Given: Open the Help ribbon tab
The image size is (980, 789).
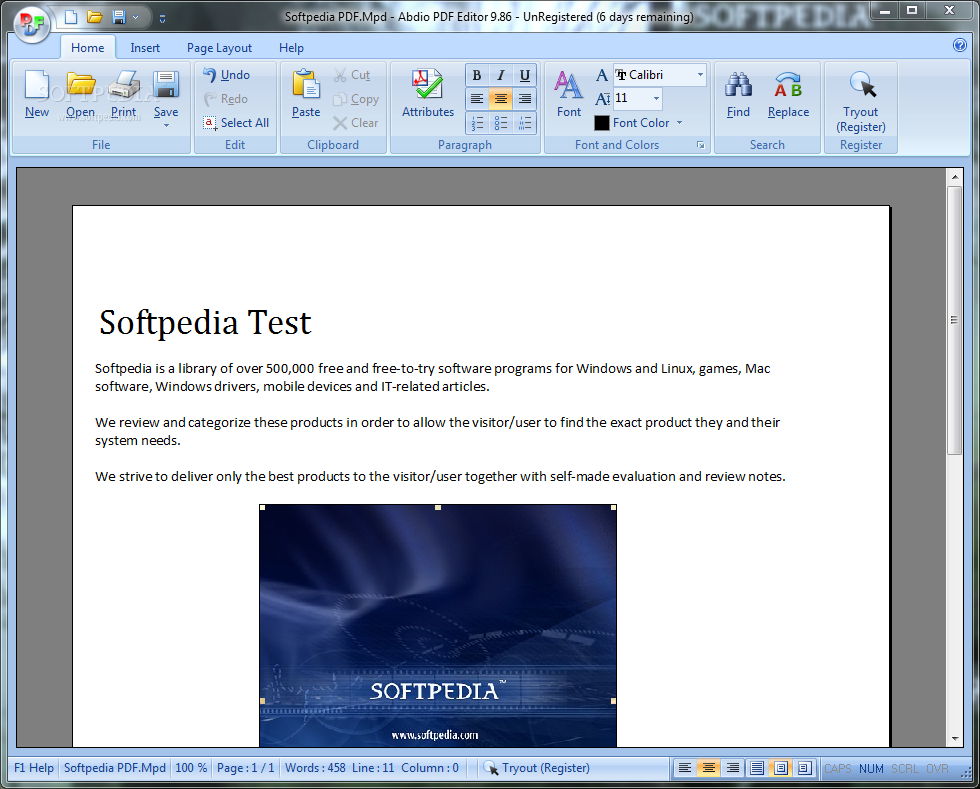Looking at the screenshot, I should [x=291, y=48].
